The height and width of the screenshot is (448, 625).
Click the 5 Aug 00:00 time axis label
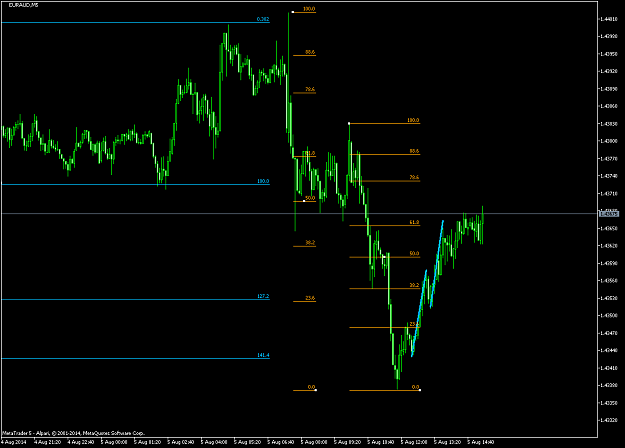[114, 442]
